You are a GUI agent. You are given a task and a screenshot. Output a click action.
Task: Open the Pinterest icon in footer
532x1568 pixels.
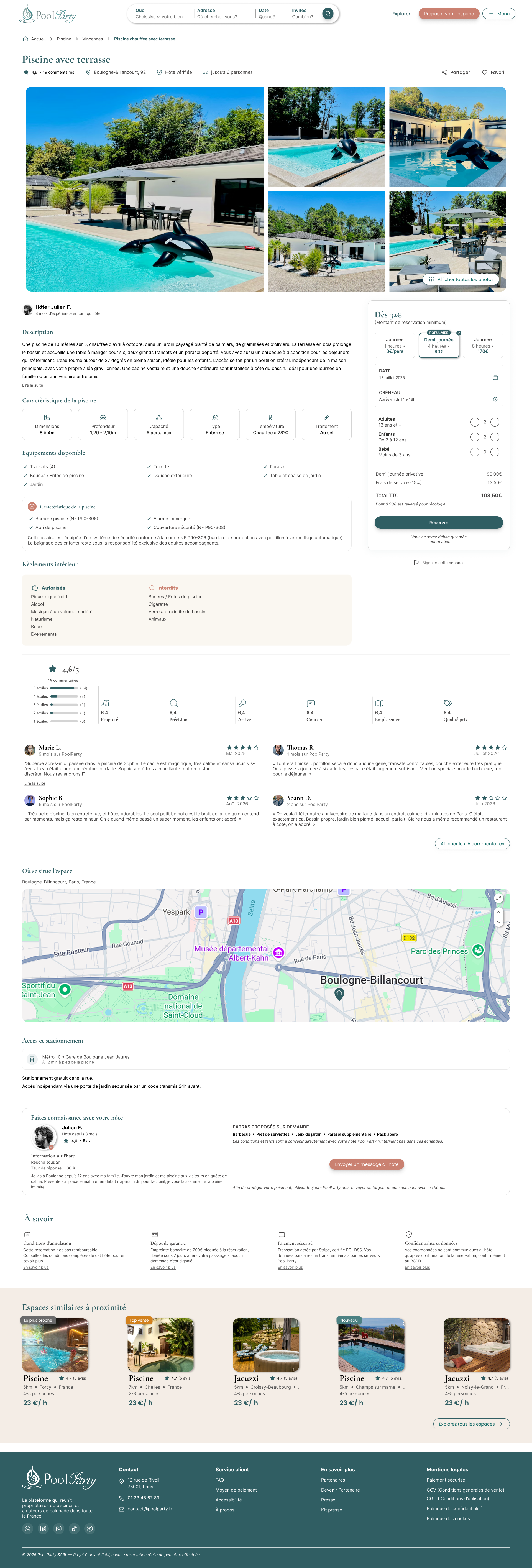pos(89,1528)
